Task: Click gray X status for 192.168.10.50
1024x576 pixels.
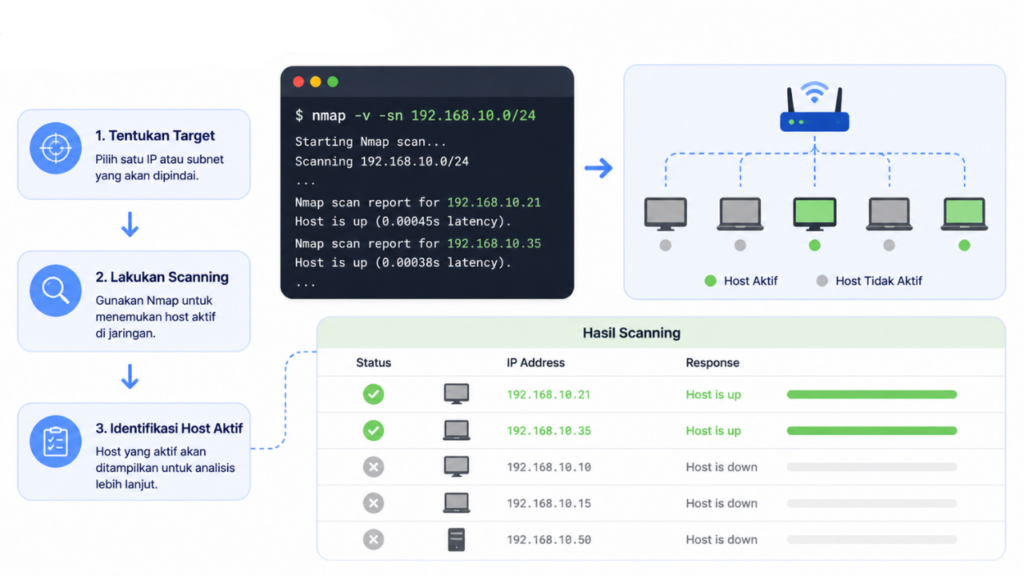Action: pos(374,539)
